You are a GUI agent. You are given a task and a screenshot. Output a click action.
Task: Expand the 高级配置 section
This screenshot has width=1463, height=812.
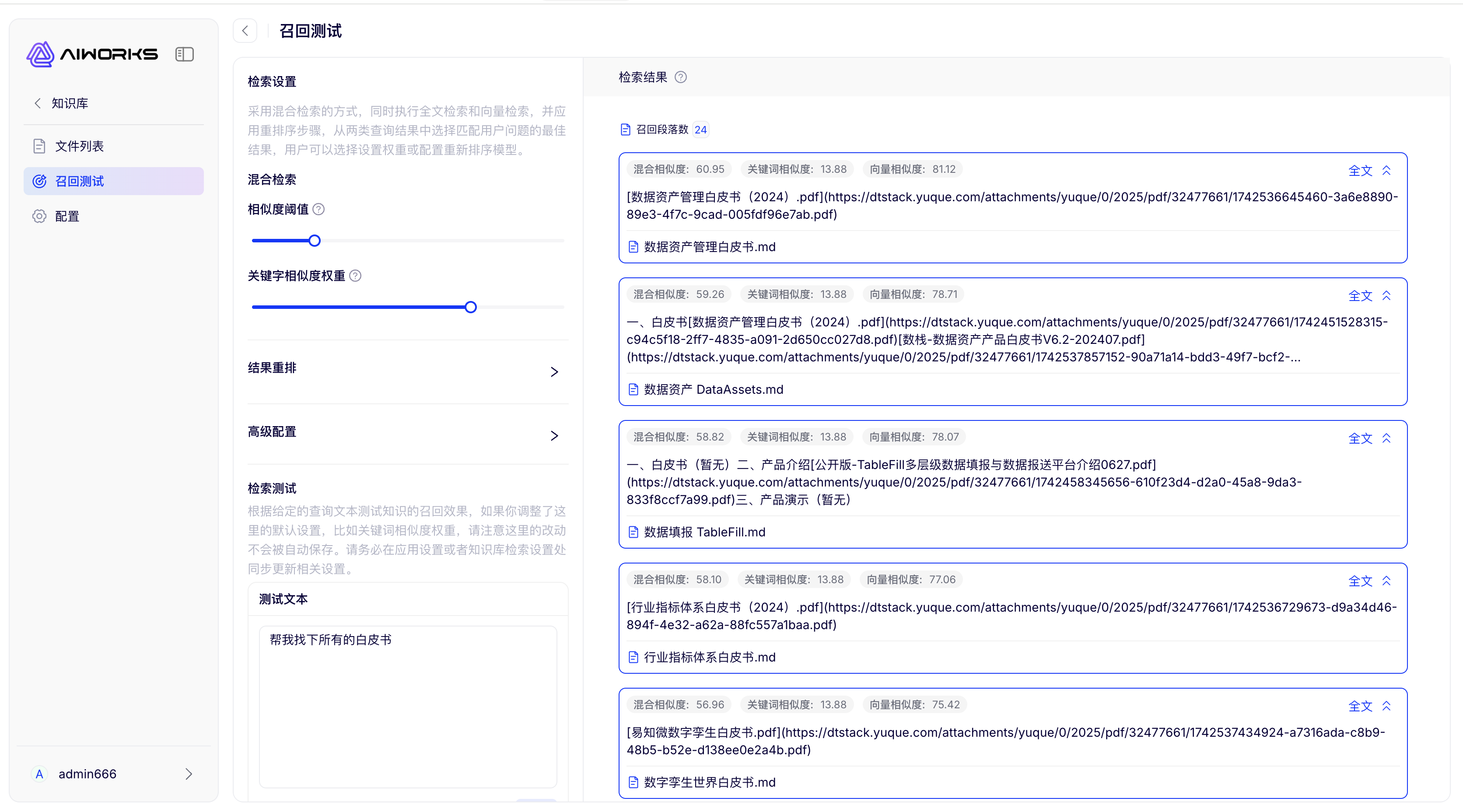[554, 435]
